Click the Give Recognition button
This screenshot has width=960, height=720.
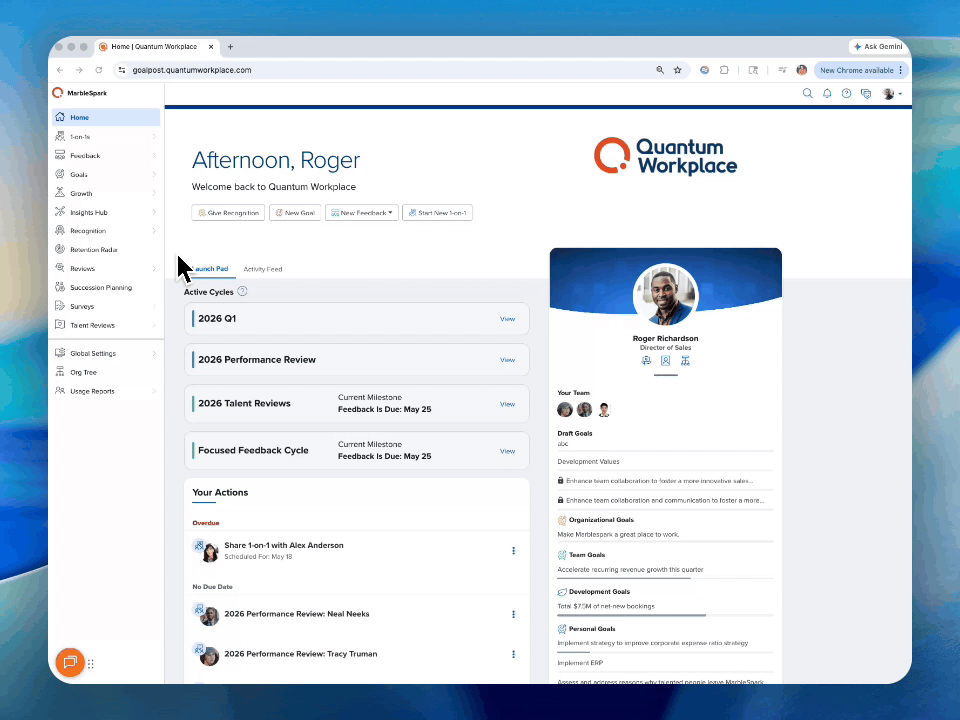[x=228, y=212]
